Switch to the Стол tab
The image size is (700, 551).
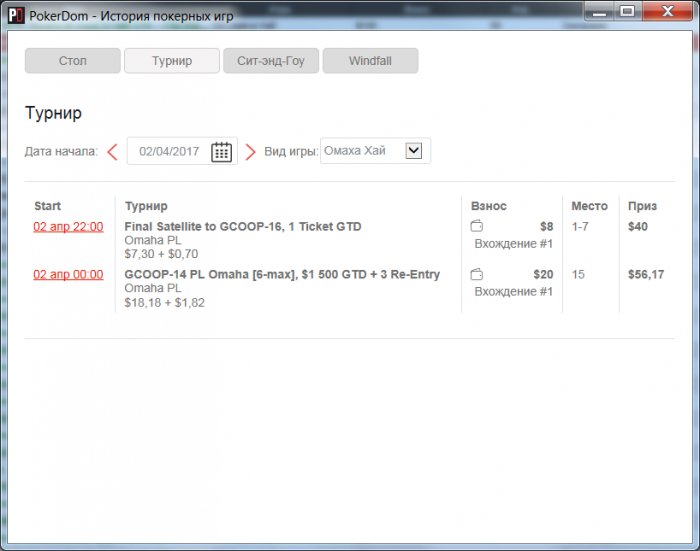pyautogui.click(x=73, y=61)
